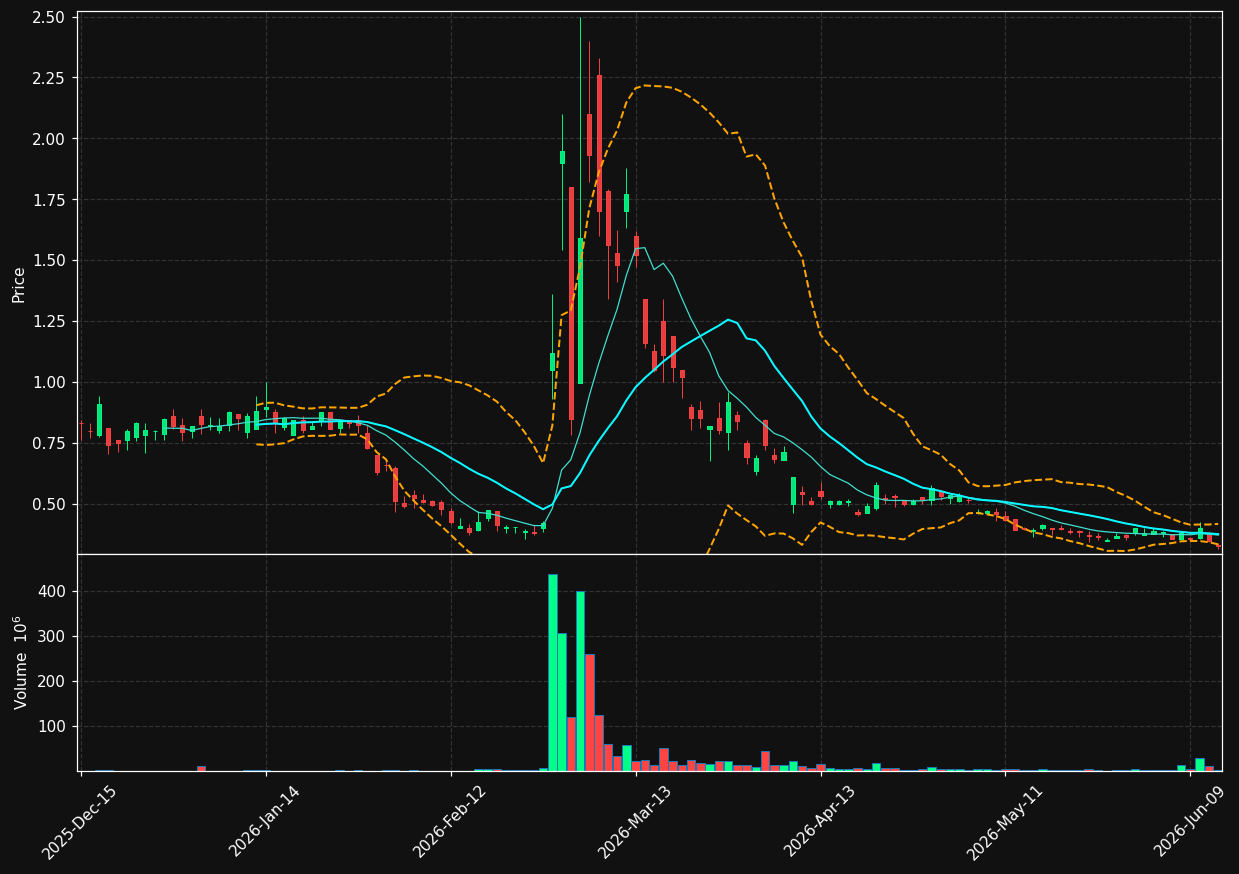Click the 2.00 price axis label
Viewport: 1239px width, 874px height.
[50, 139]
